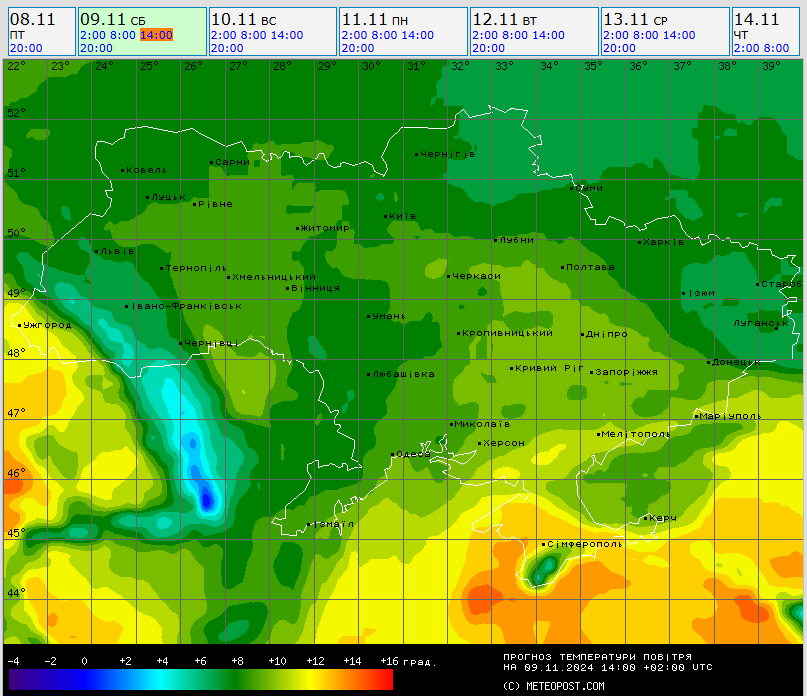Screen dimensions: 807x696
Task: Click the highlighted 14:00 time on 09.11
Action: 156,35
